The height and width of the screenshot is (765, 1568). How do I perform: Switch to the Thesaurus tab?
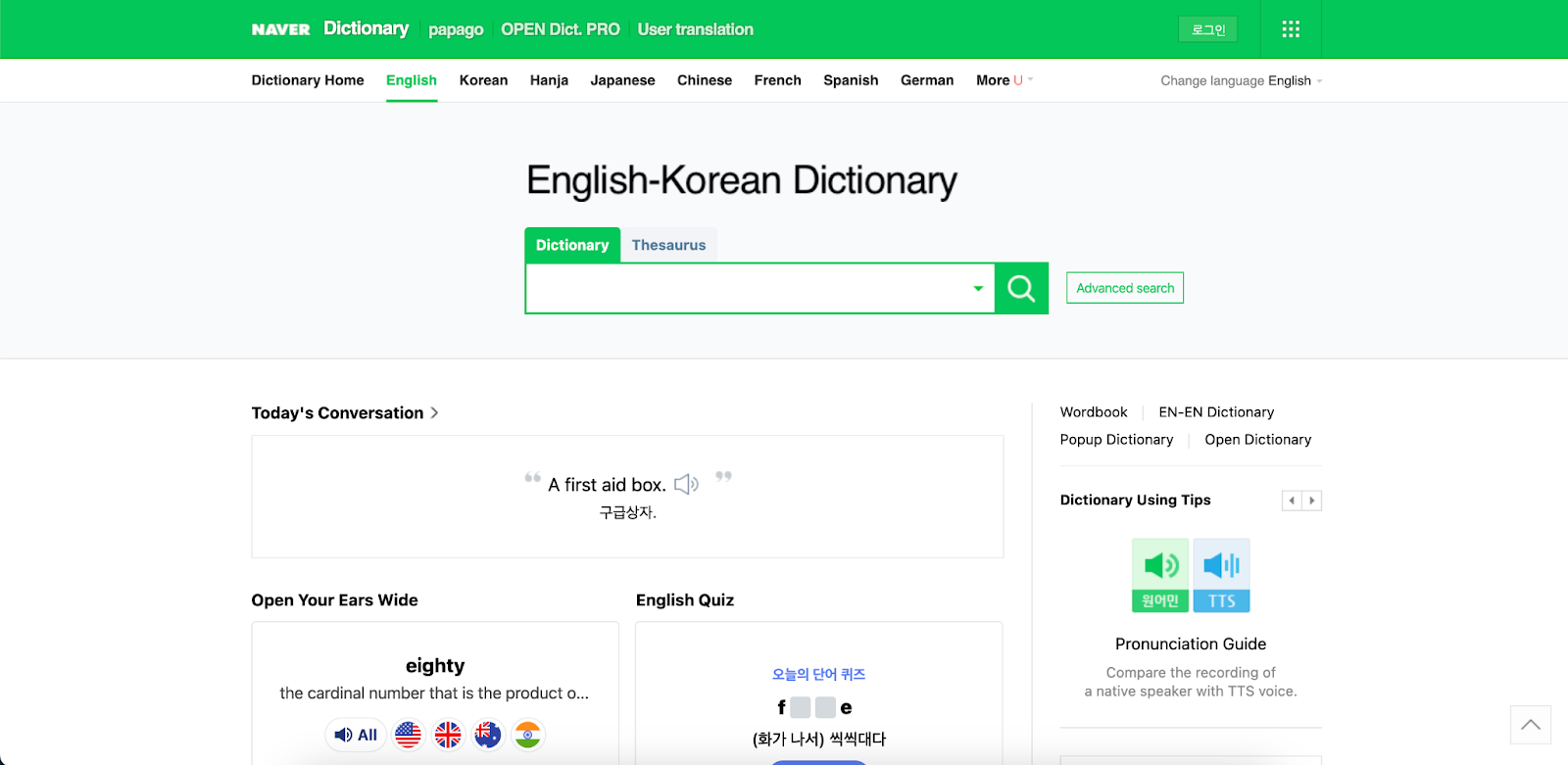pos(668,245)
